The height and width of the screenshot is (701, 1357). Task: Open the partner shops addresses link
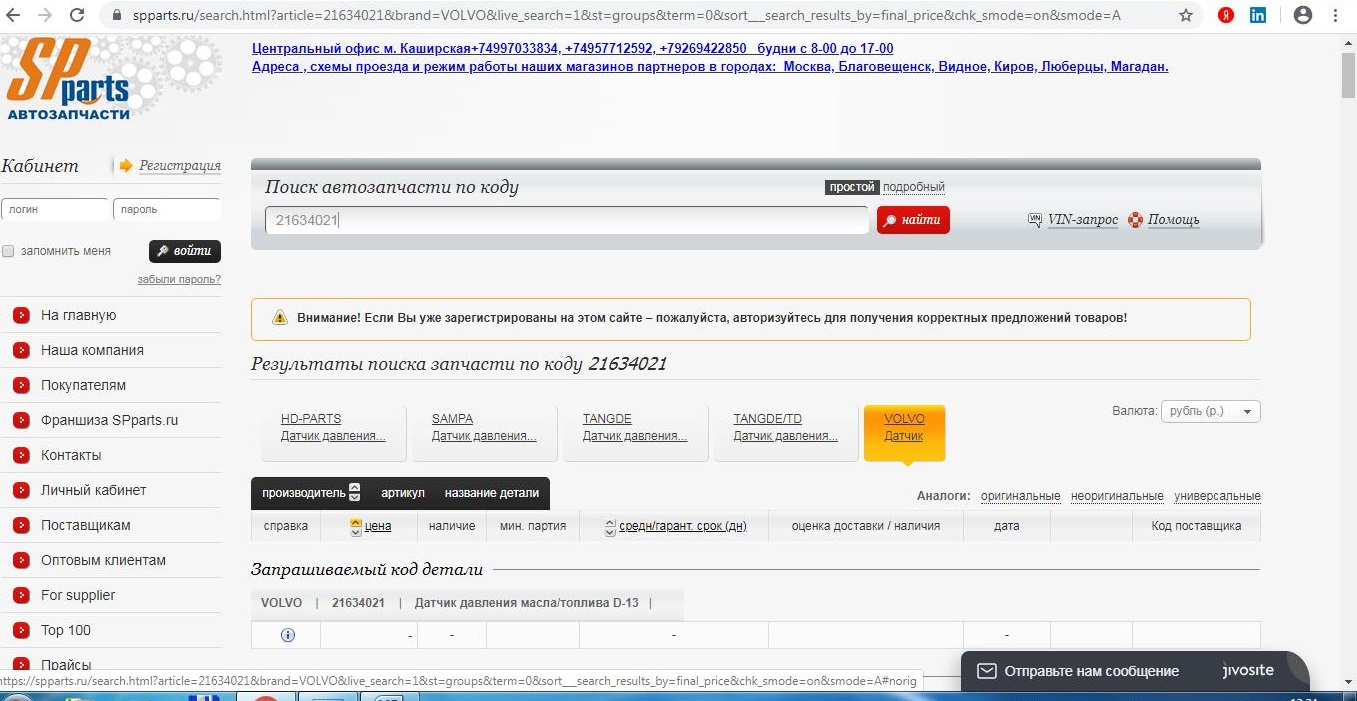tap(710, 66)
